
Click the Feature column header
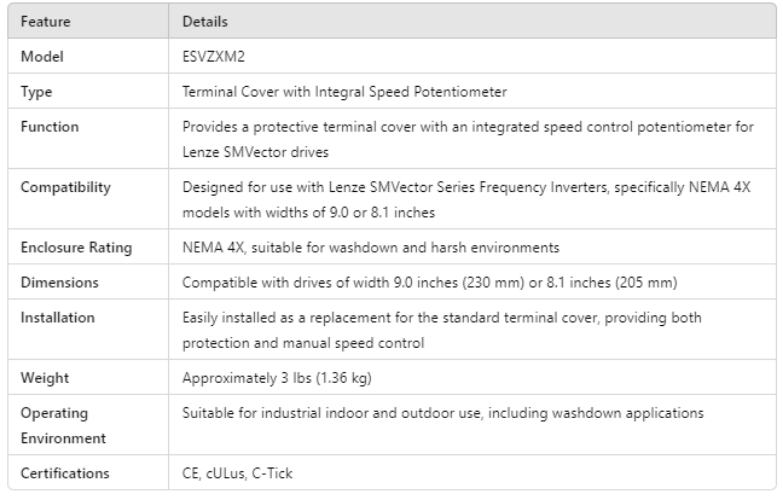tap(46, 20)
